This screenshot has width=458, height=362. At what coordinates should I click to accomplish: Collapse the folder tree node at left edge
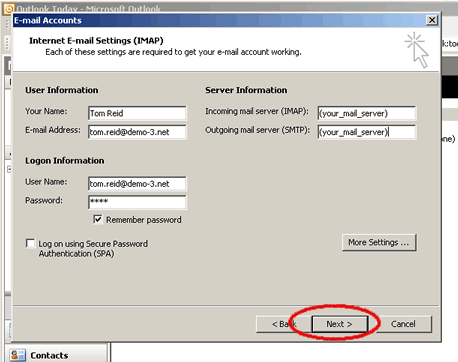[9, 170]
